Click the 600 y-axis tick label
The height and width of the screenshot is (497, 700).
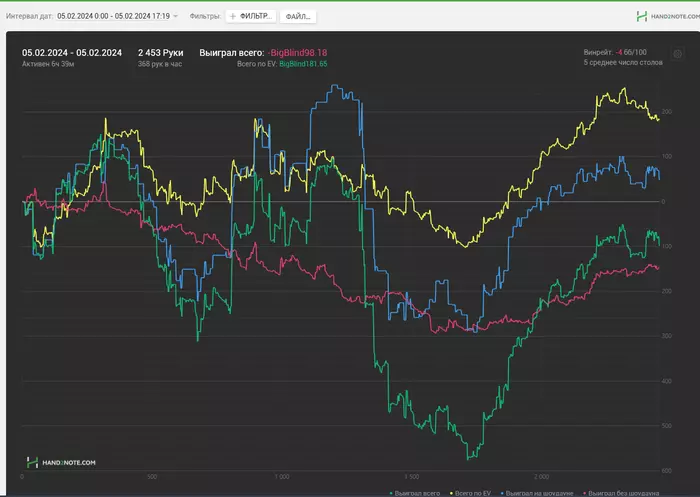click(667, 471)
